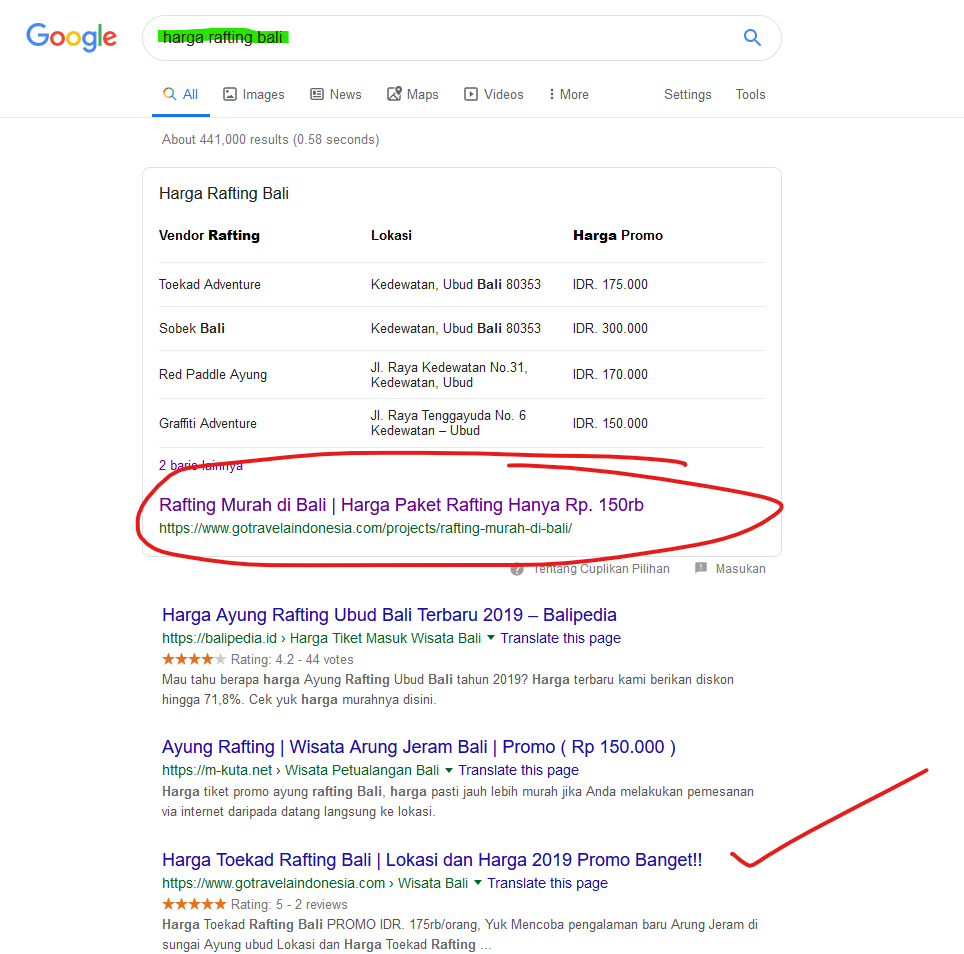
Task: Open the Videos tab
Action: [x=494, y=94]
